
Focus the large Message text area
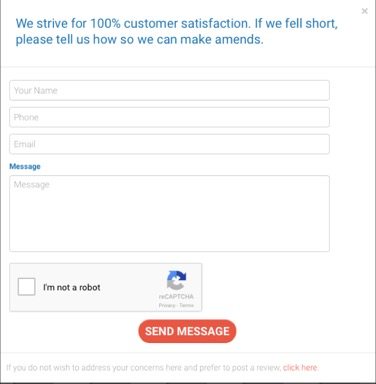click(169, 213)
